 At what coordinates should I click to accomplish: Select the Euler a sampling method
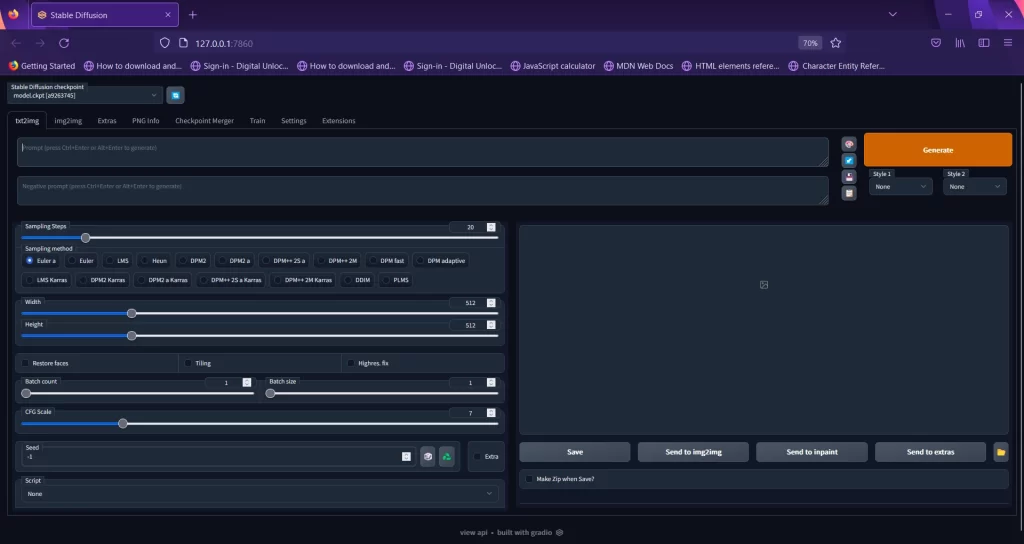[x=40, y=261]
